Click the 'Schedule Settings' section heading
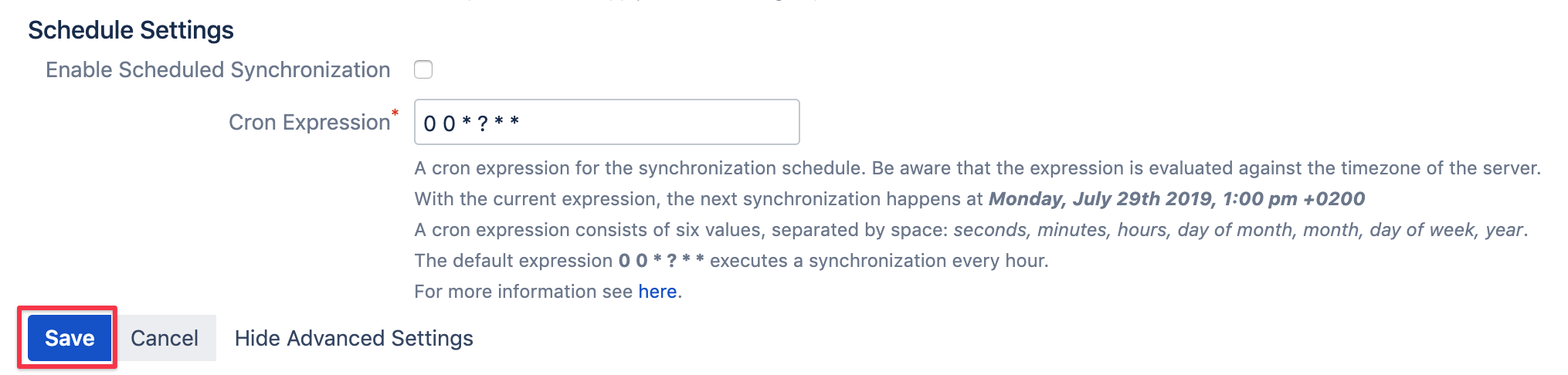1568x375 pixels. click(x=131, y=30)
